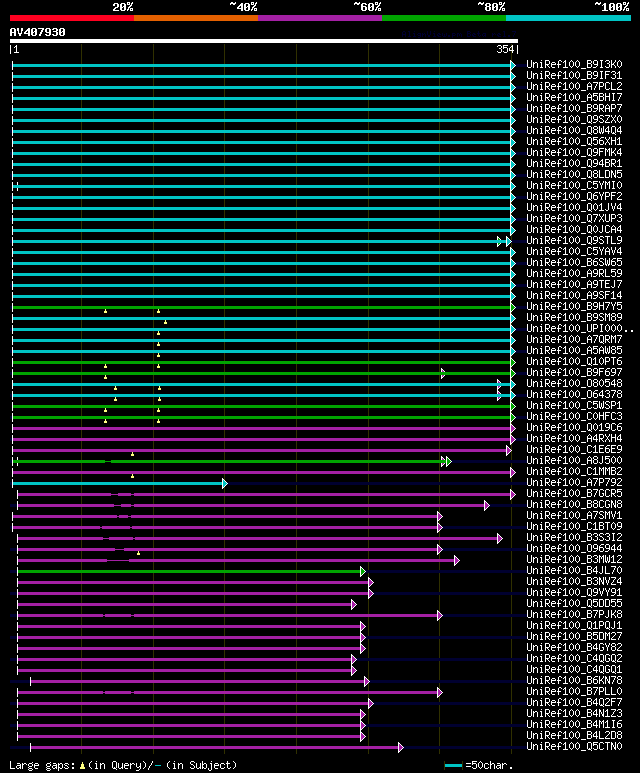The image size is (640, 773).
Task: Click the UniRef100_Q6YPF2 label
Action: coord(574,196)
